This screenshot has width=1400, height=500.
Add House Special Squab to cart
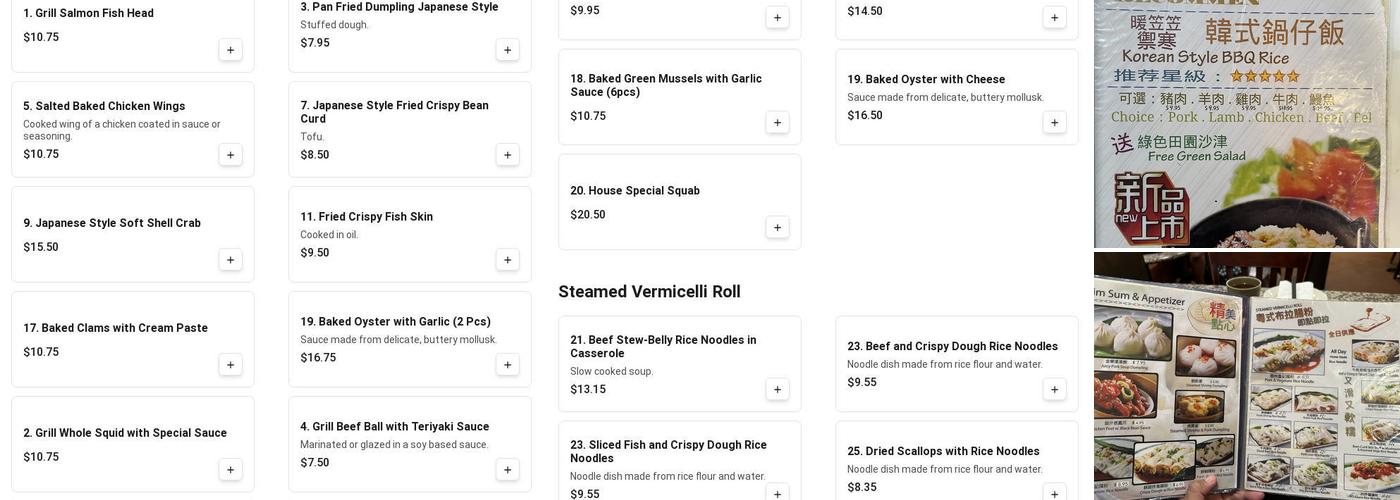click(777, 227)
